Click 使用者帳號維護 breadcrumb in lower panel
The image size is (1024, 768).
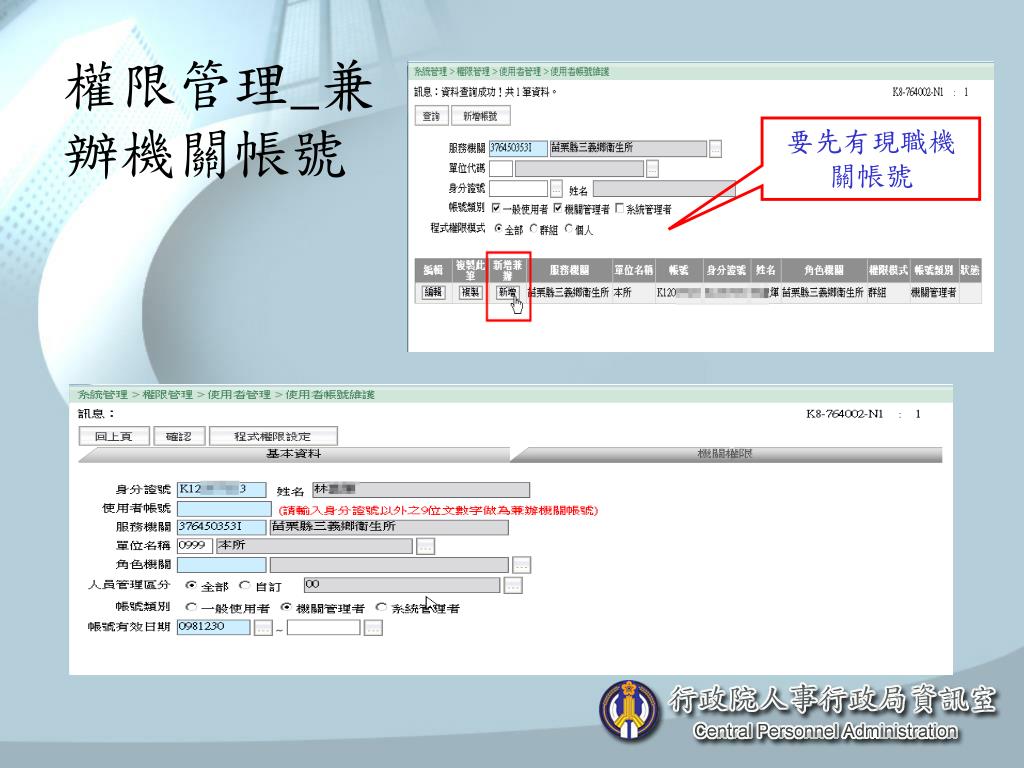point(330,394)
